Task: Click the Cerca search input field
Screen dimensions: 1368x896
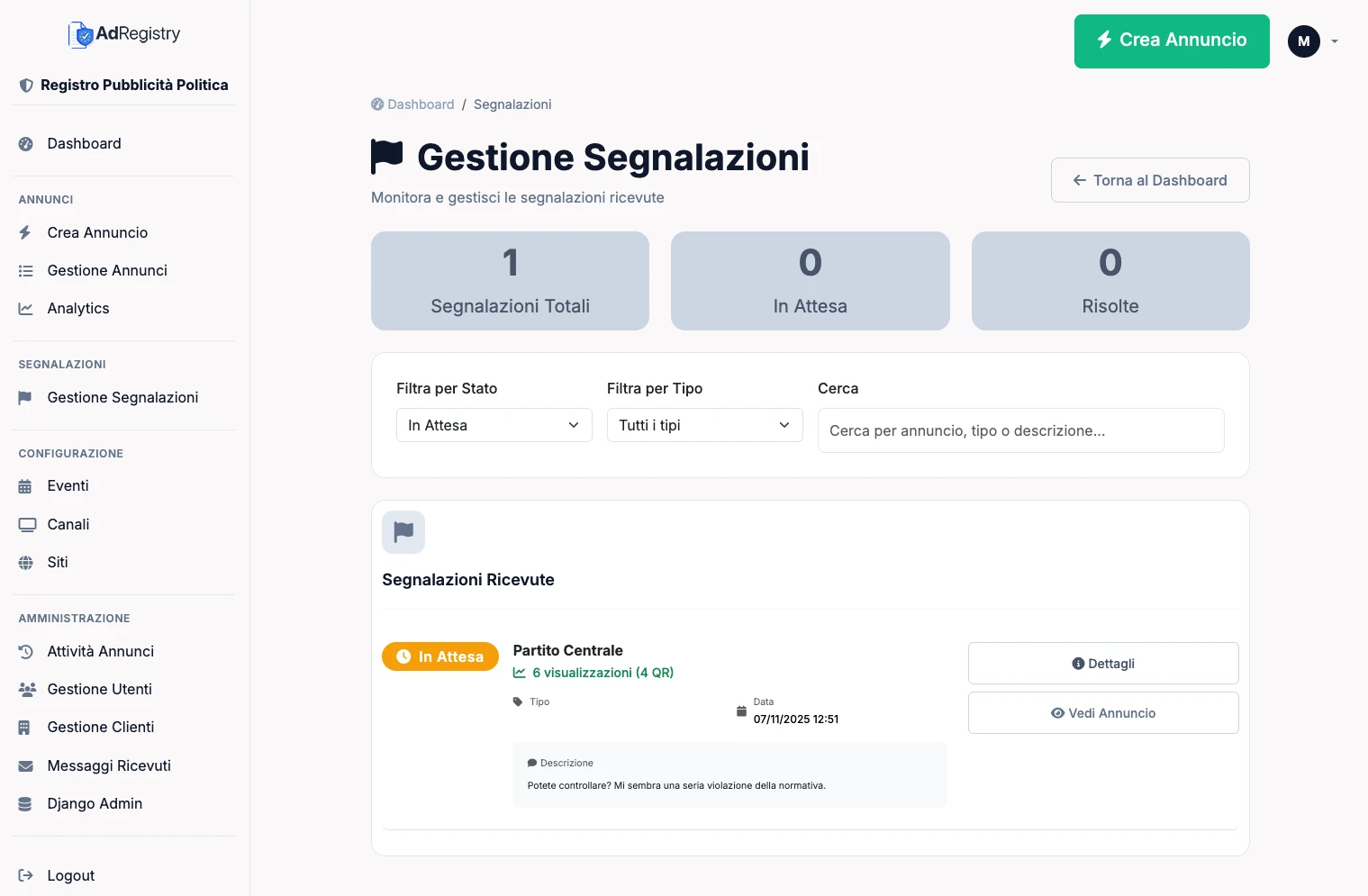Action: coord(1020,430)
